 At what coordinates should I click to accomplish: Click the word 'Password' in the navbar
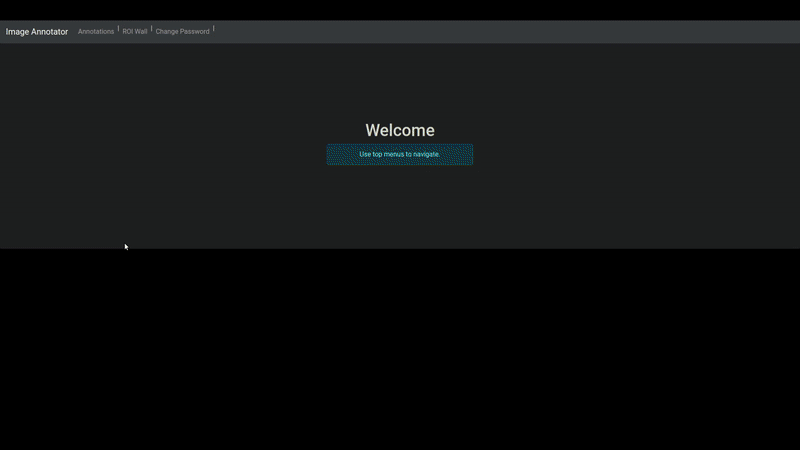tap(194, 32)
